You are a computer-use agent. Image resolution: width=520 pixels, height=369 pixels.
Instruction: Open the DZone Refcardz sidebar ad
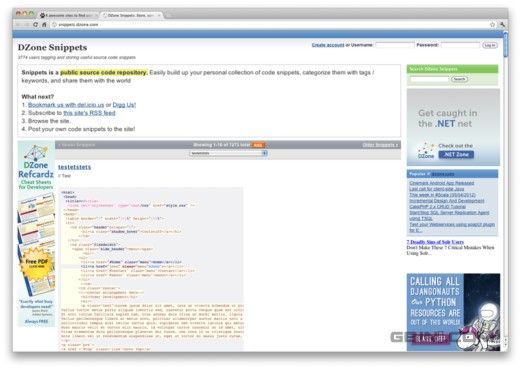click(36, 233)
